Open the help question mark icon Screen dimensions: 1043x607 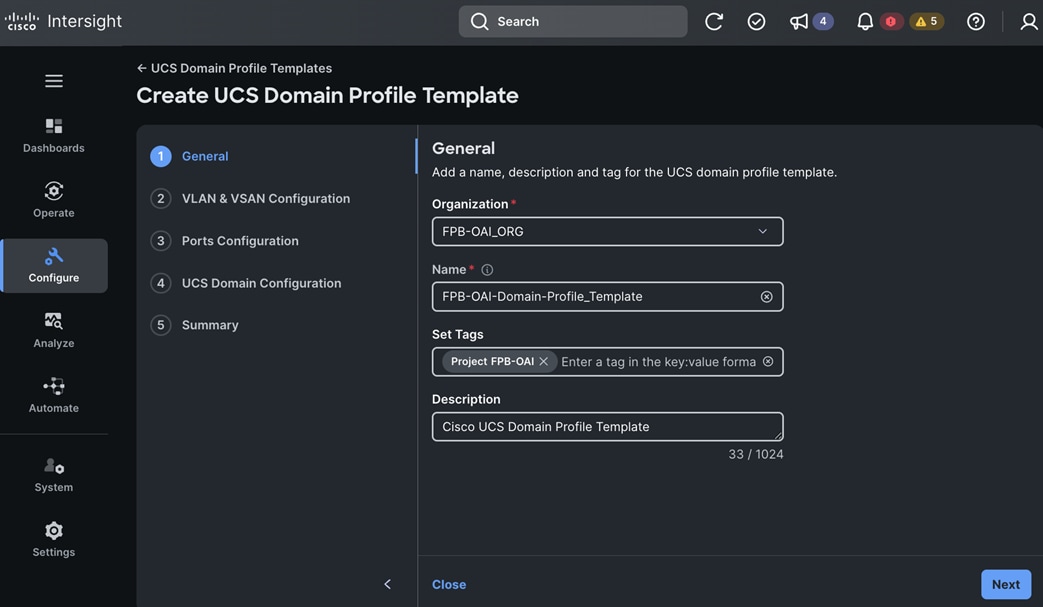pos(976,21)
